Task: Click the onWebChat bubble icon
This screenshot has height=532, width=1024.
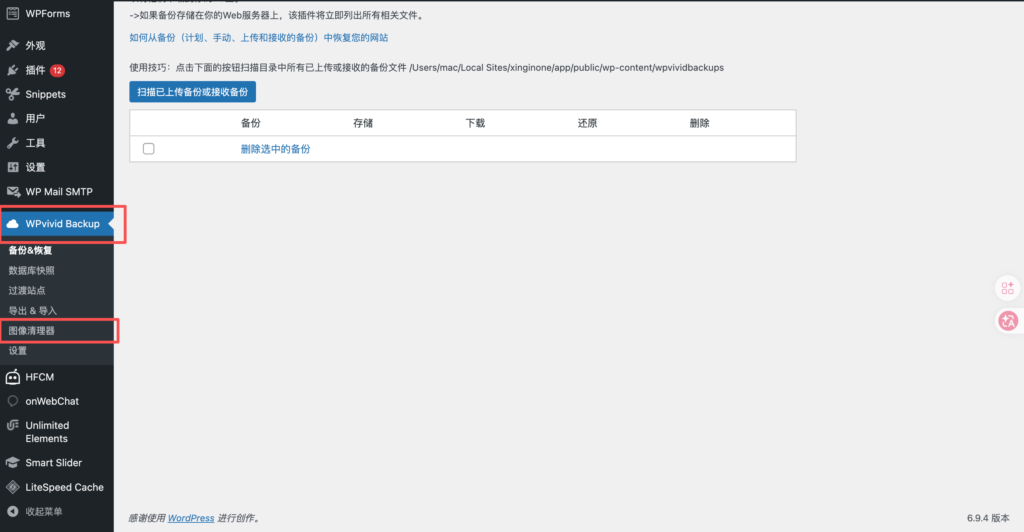Action: pos(12,401)
